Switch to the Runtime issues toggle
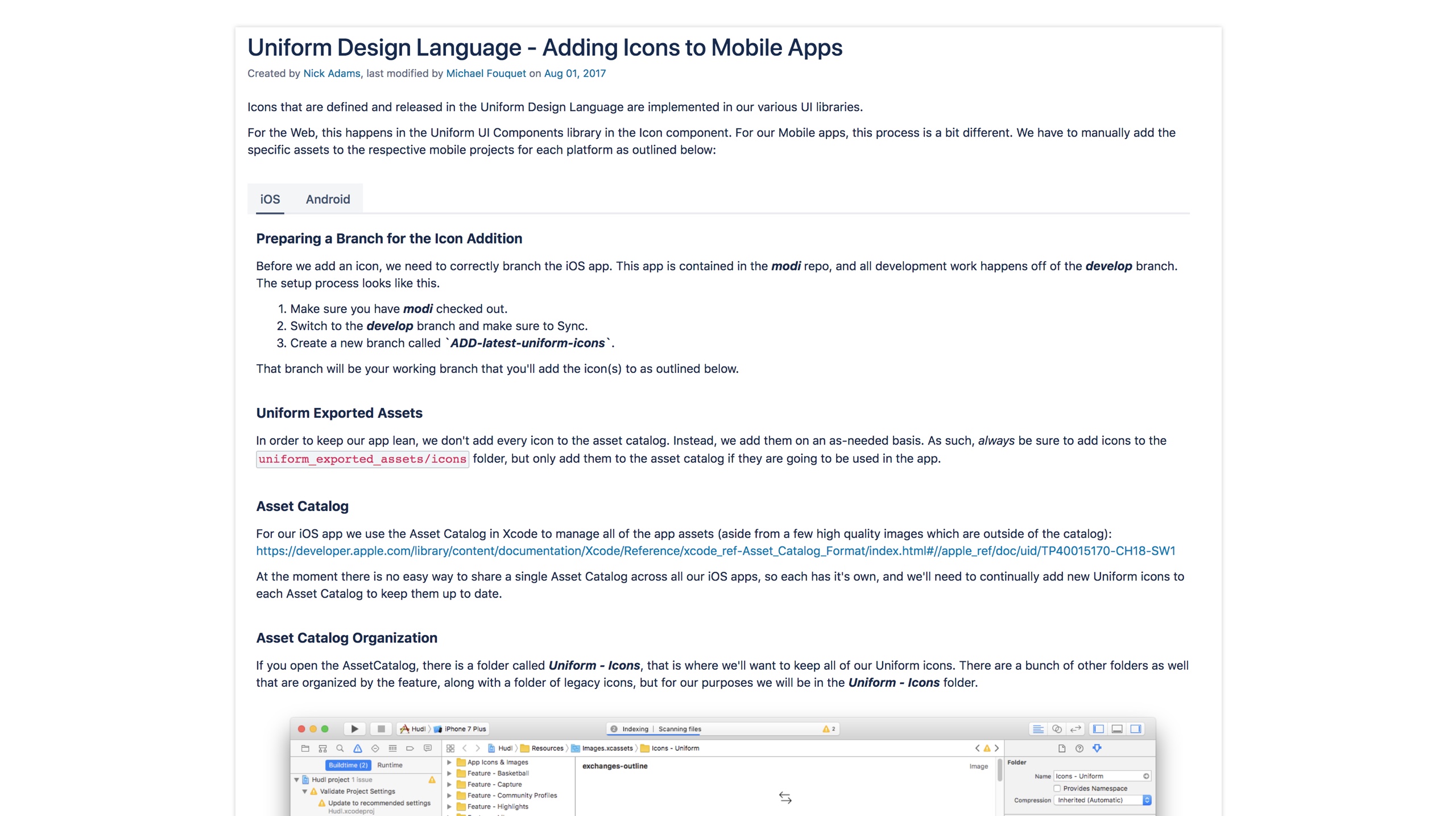The image size is (1456, 816). [390, 765]
